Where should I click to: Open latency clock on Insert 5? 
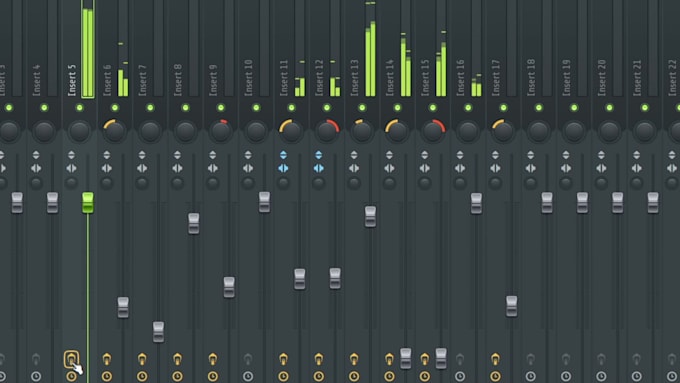pyautogui.click(x=71, y=376)
